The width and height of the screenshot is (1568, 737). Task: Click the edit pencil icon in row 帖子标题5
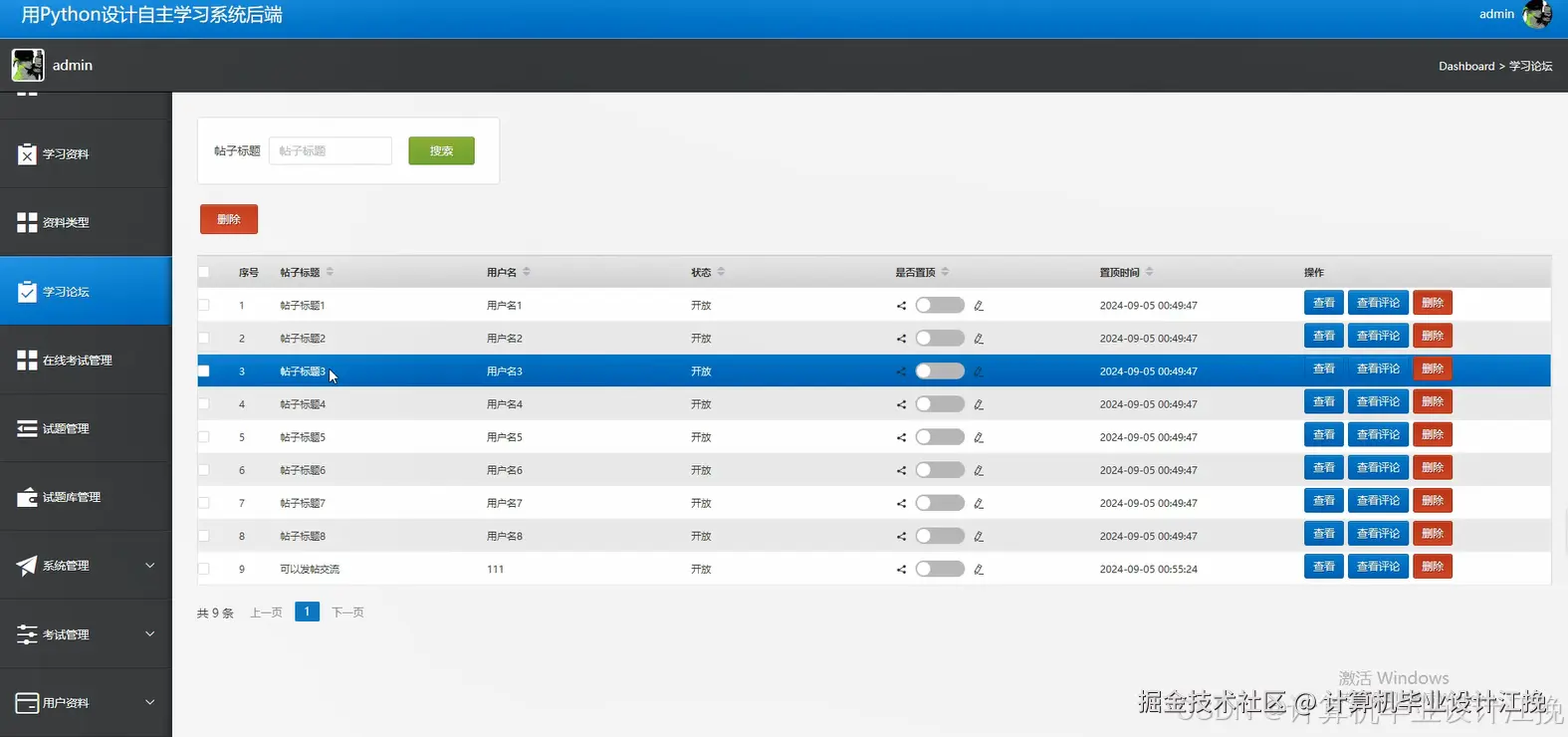click(x=979, y=437)
